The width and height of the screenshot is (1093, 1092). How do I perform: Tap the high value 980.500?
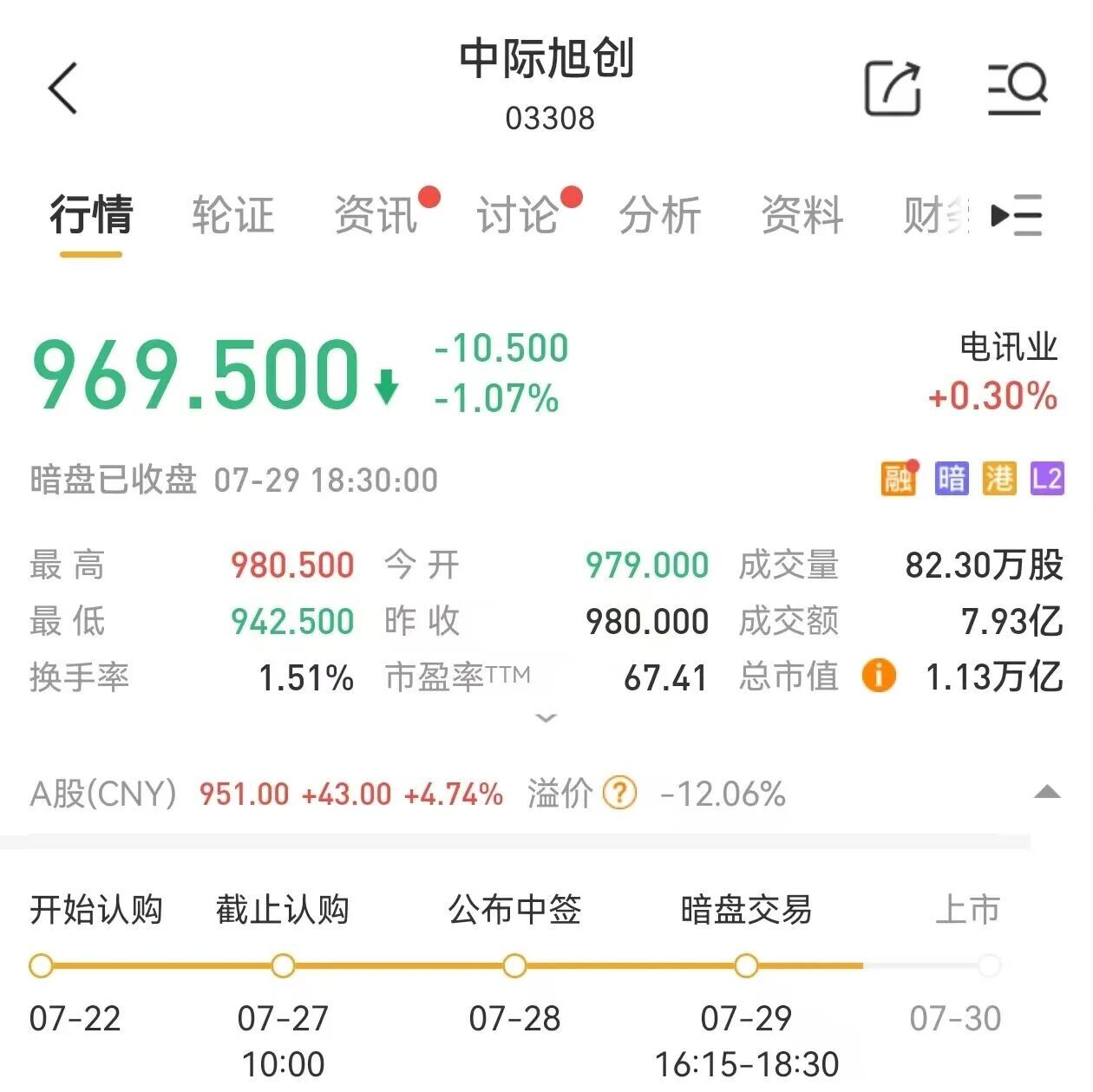pos(292,566)
